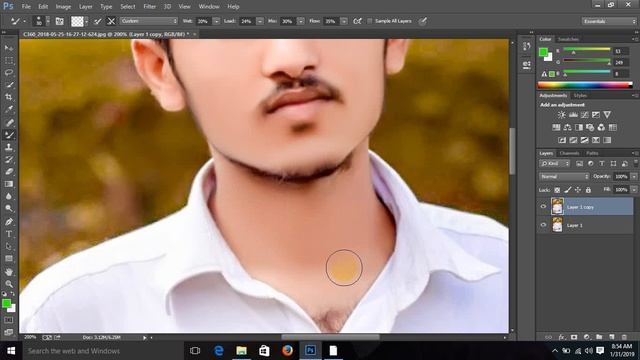
Task: Toggle lock image pixels
Action: (x=568, y=190)
